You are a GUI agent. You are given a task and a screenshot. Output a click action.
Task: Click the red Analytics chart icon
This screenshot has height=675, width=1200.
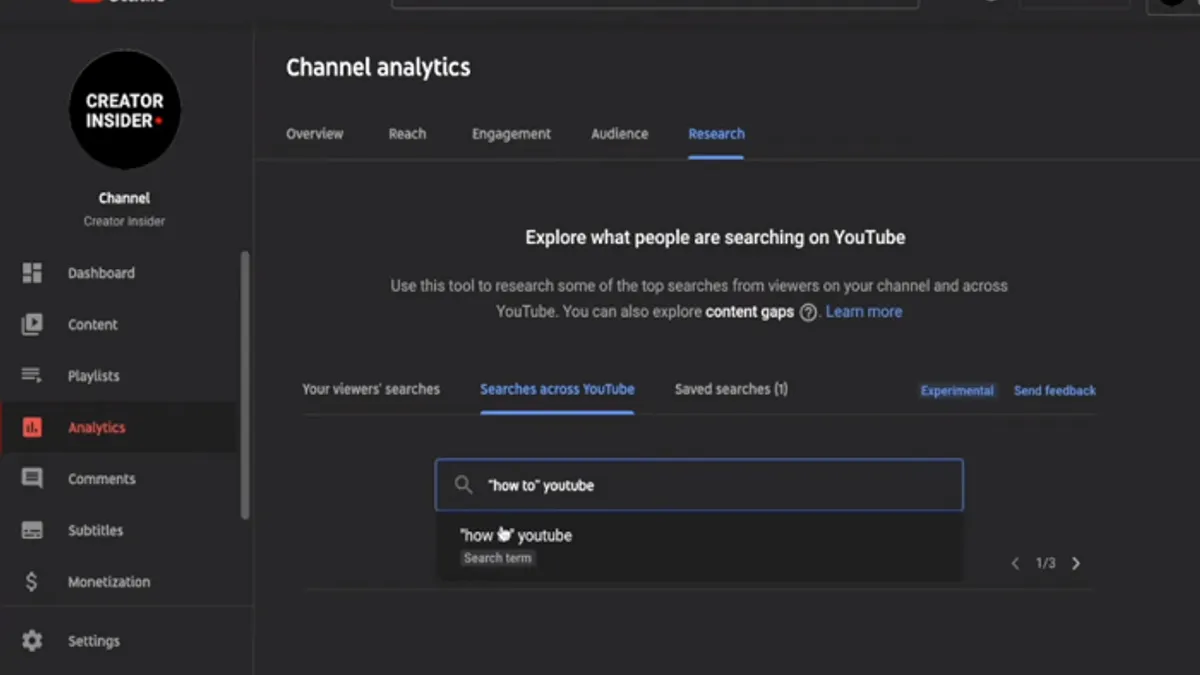(x=32, y=427)
